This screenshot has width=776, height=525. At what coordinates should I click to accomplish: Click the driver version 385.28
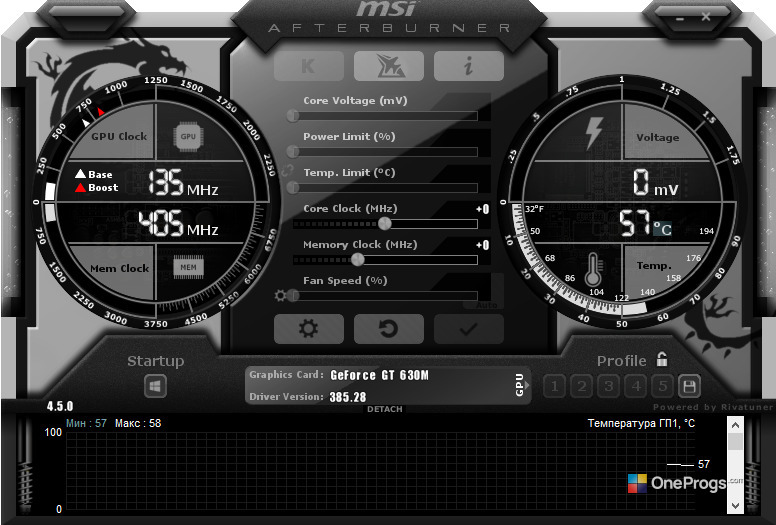[348, 397]
